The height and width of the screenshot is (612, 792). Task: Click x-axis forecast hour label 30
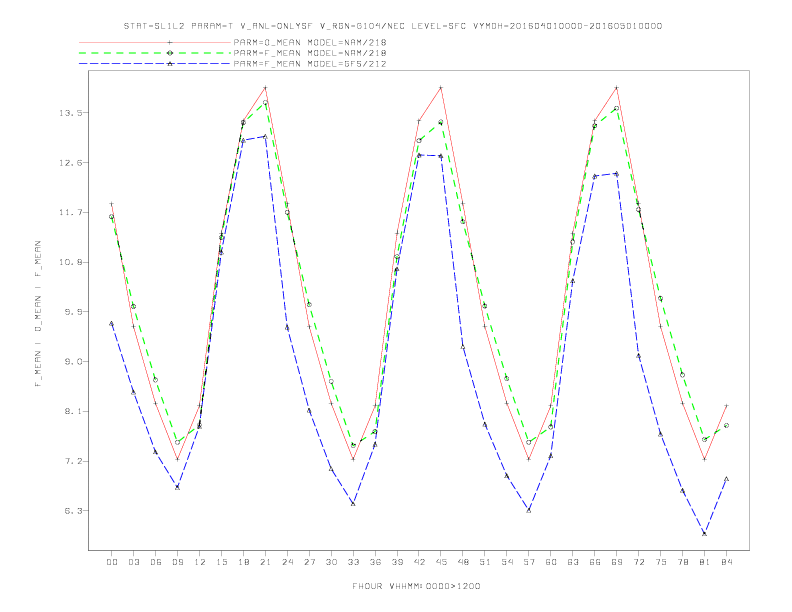point(331,562)
